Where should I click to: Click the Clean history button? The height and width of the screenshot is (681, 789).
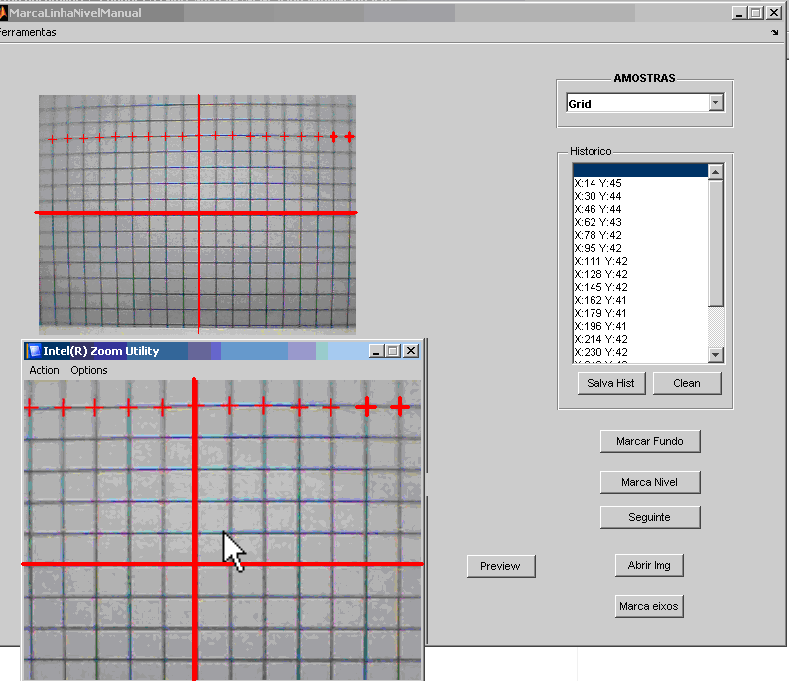tap(687, 383)
